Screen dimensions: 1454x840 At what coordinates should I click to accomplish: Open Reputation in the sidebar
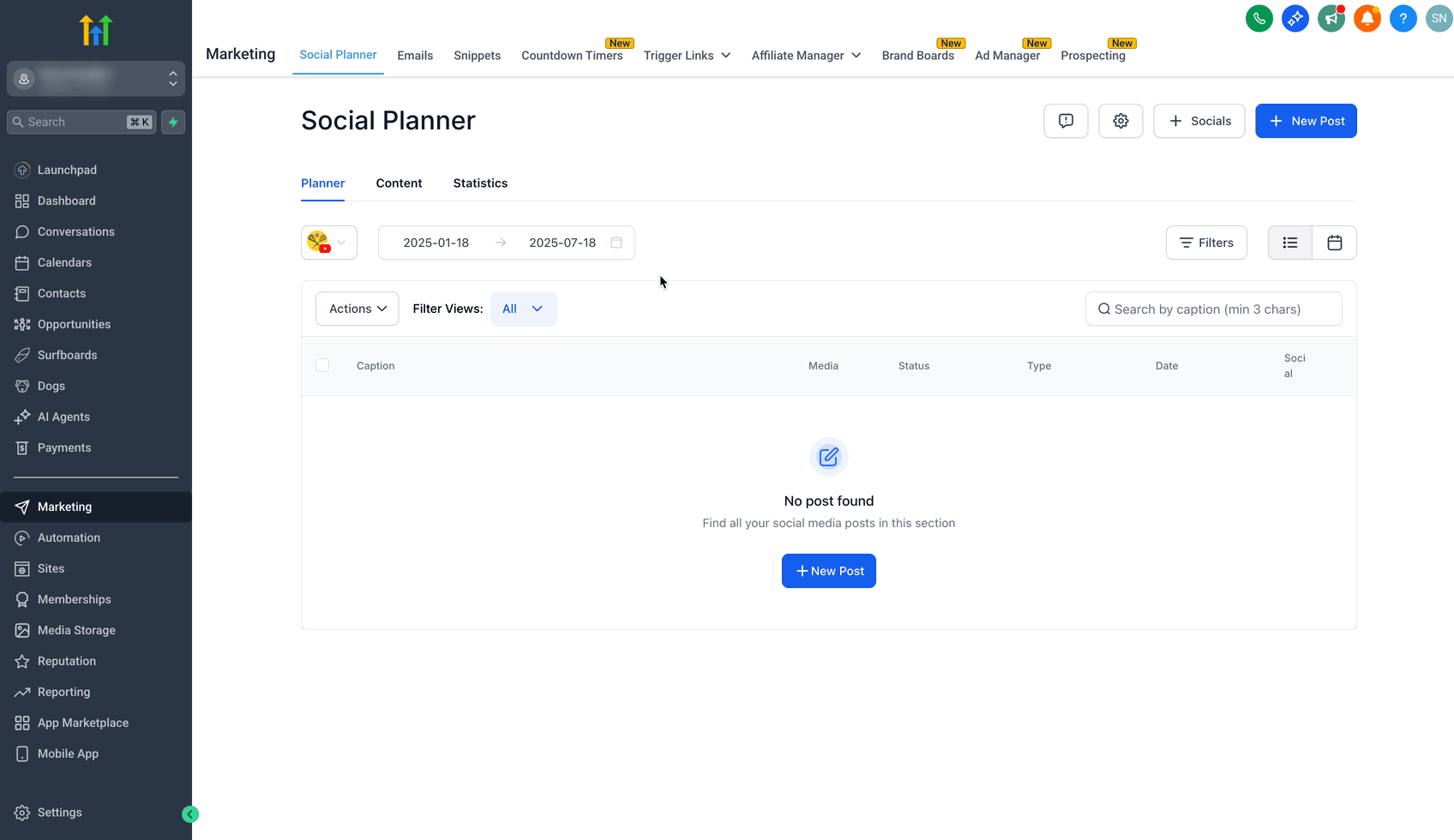(96, 661)
